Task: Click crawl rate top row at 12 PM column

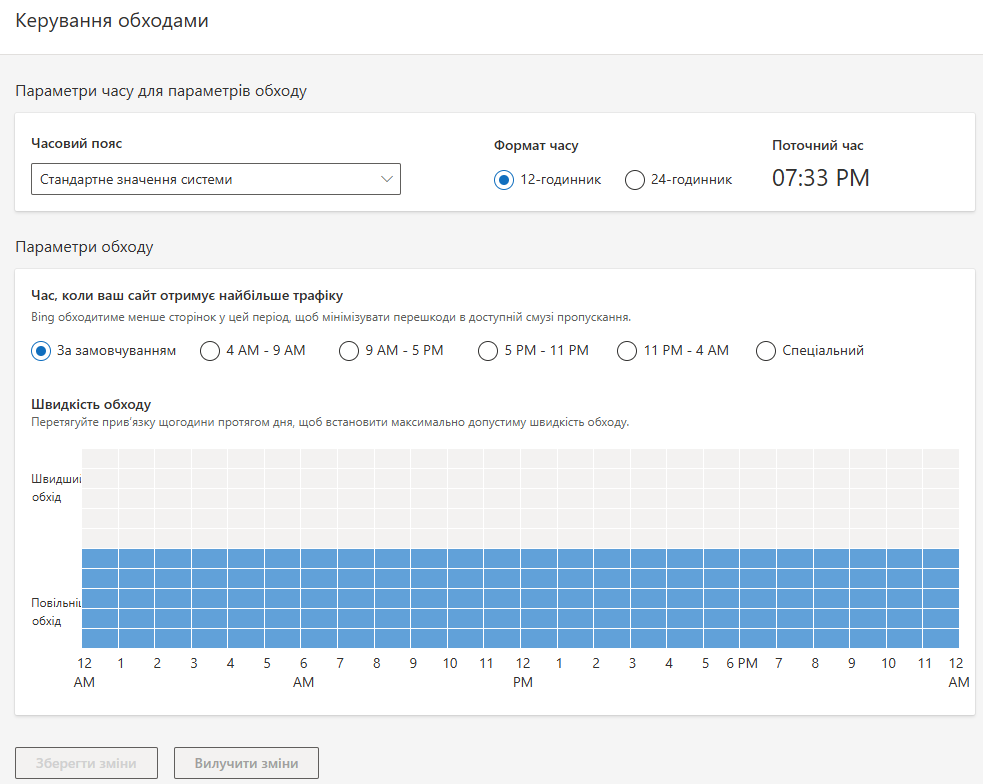Action: [539, 458]
